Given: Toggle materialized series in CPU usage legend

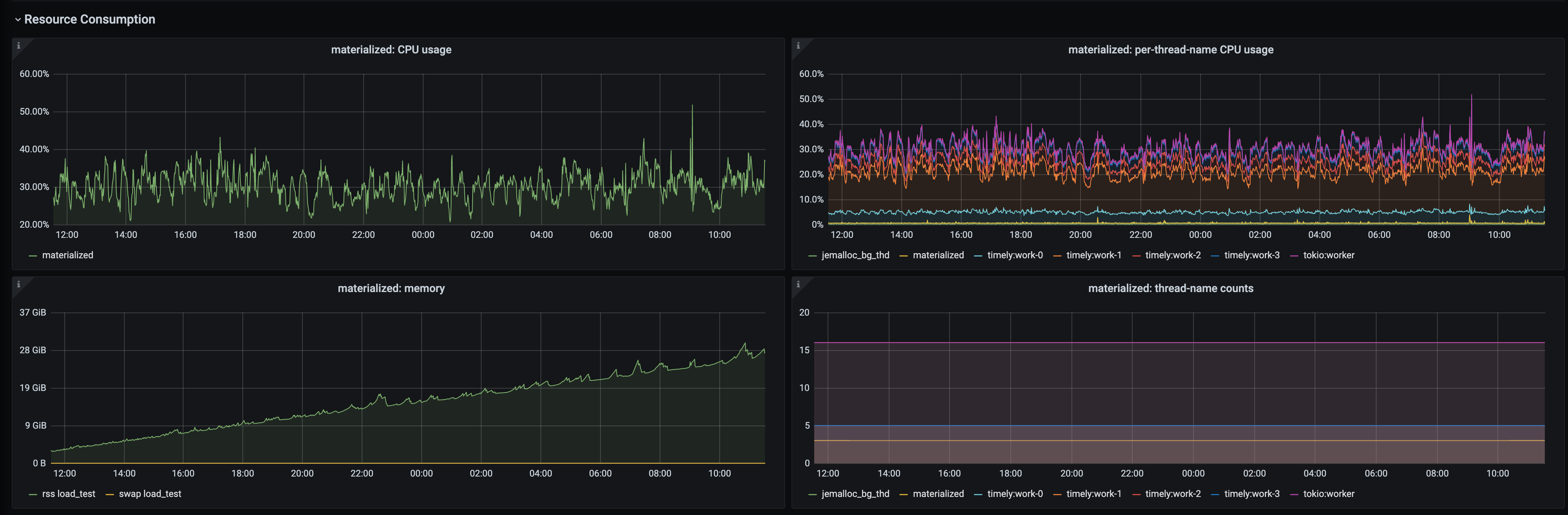Looking at the screenshot, I should tap(67, 256).
